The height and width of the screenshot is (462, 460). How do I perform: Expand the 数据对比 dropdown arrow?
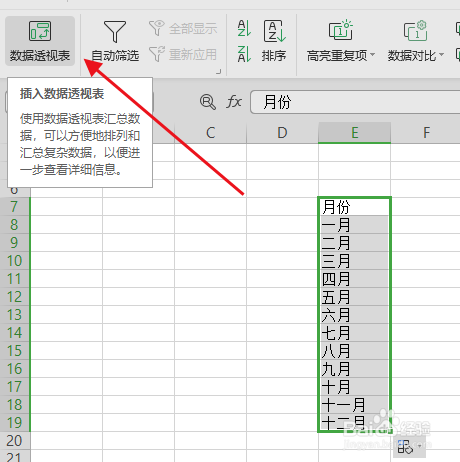pyautogui.click(x=441, y=54)
